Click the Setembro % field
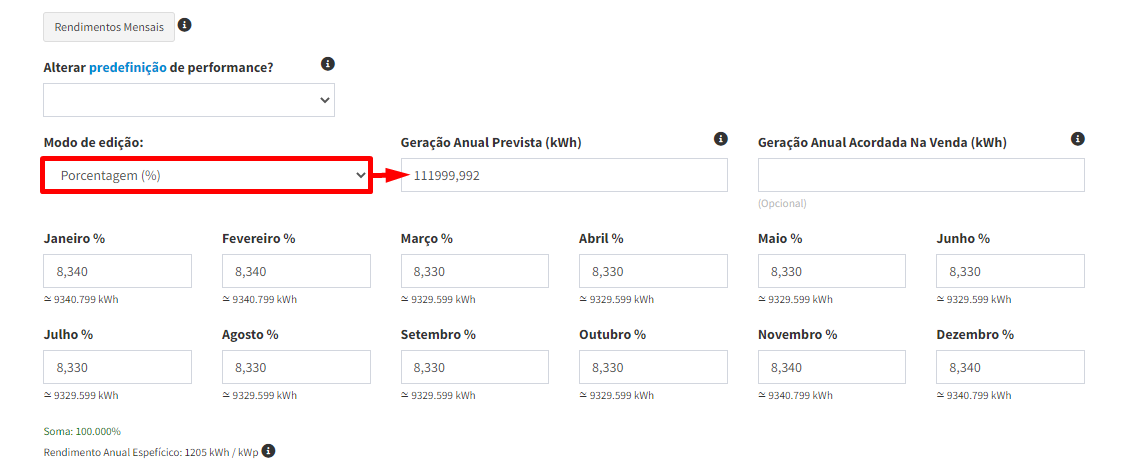This screenshot has height=468, width=1123. click(475, 367)
